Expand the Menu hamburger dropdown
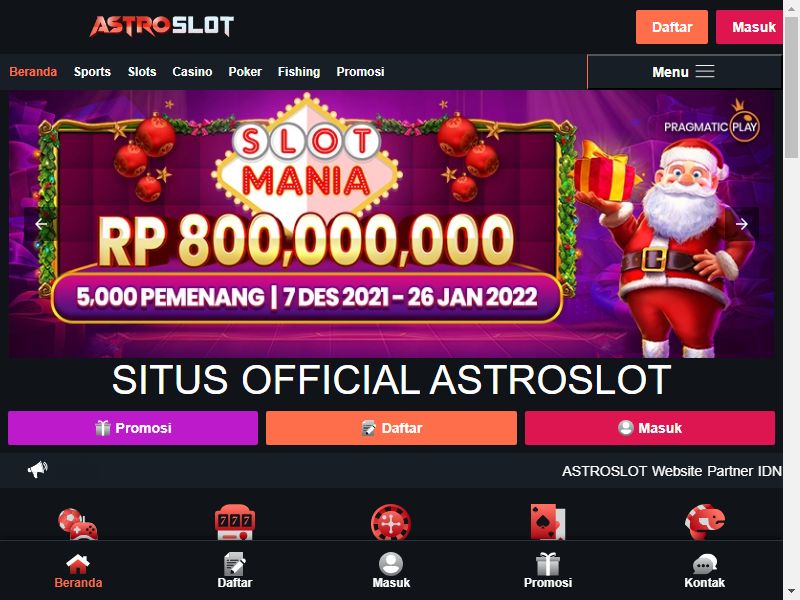The image size is (800, 600). click(684, 72)
